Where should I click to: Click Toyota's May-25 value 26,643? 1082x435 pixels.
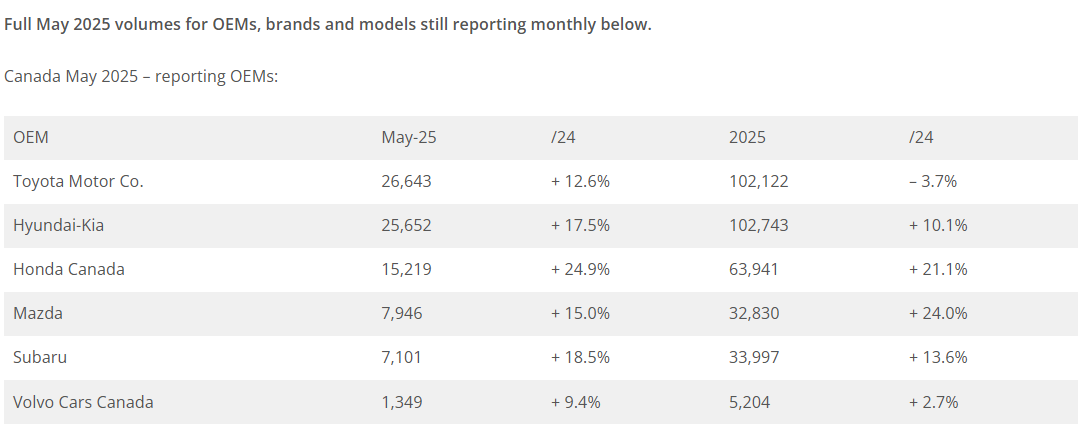click(x=406, y=182)
